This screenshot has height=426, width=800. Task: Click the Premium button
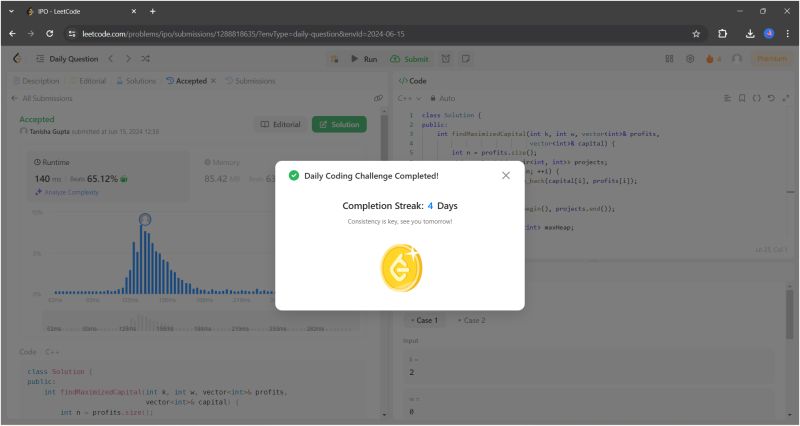point(771,59)
